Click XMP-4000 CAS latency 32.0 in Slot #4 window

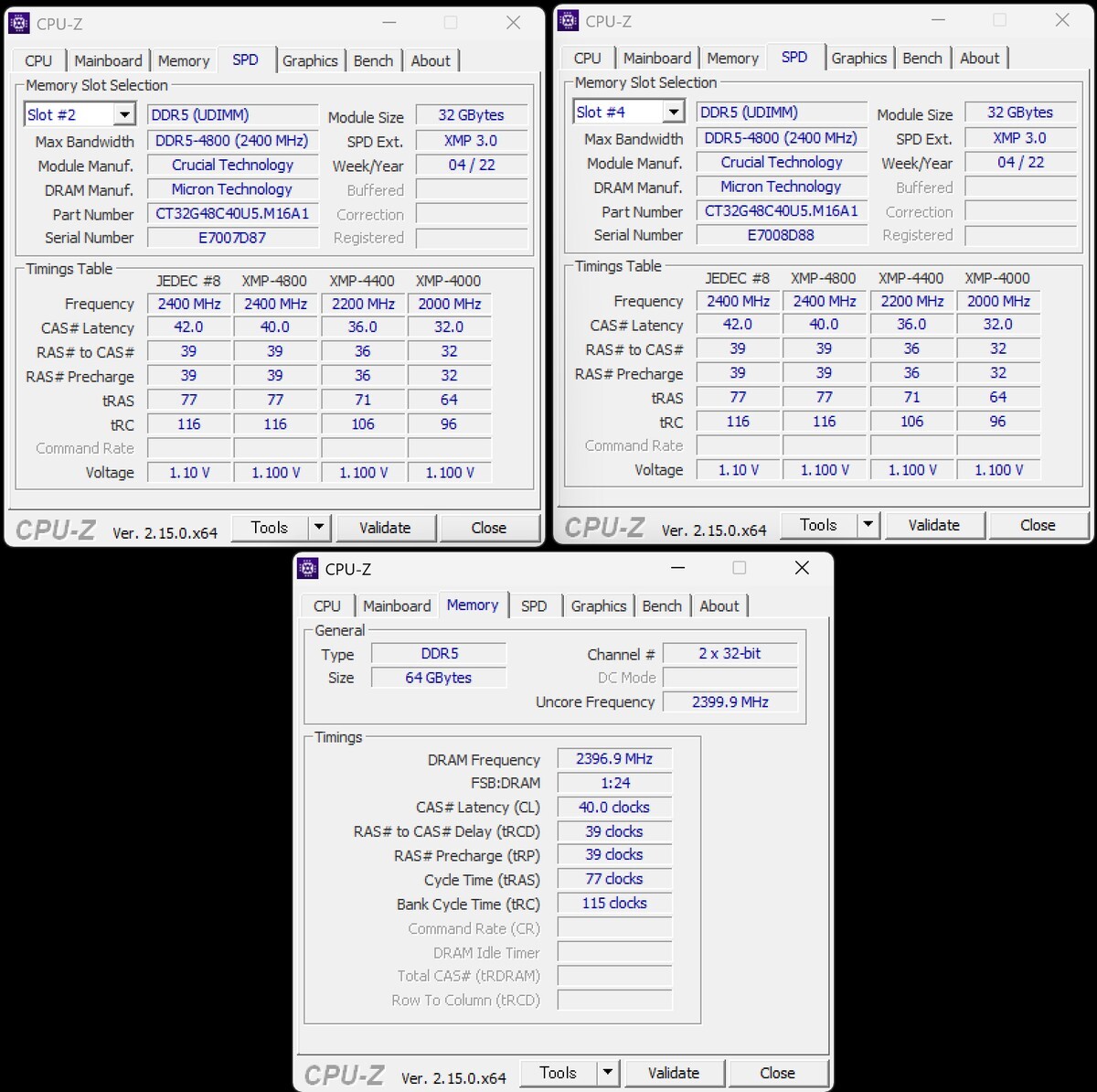point(997,325)
